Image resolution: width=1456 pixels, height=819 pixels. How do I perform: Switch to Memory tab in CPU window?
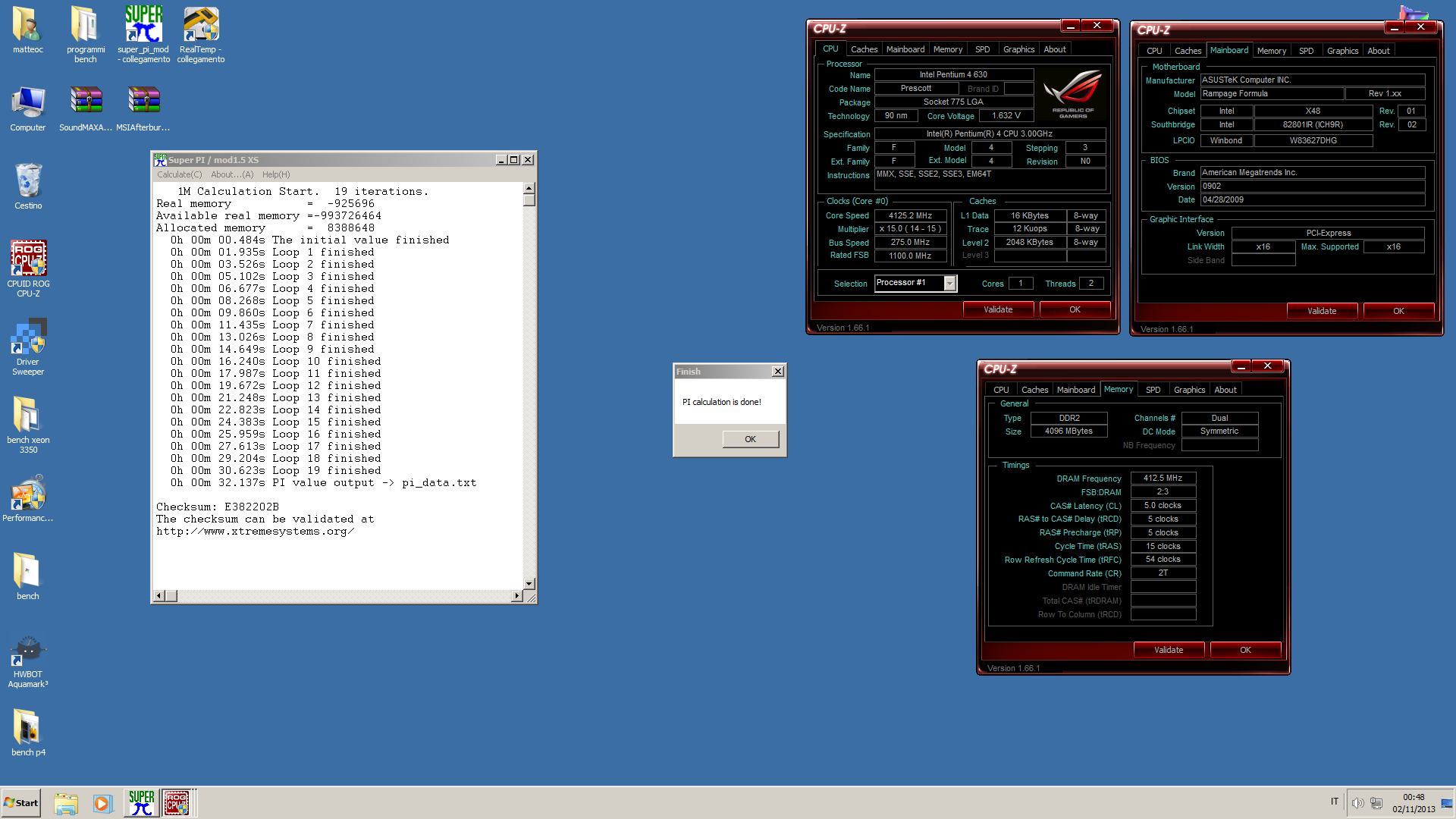click(948, 49)
